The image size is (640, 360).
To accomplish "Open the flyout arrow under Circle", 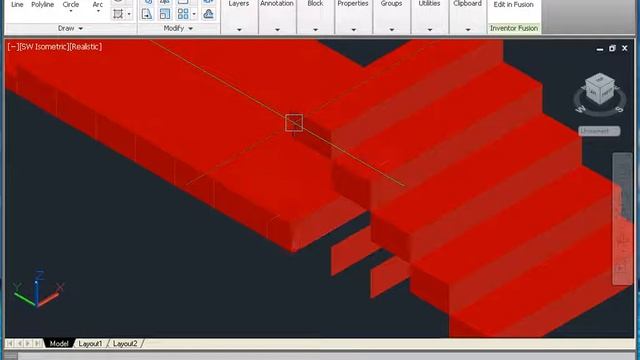I will tap(71, 11).
